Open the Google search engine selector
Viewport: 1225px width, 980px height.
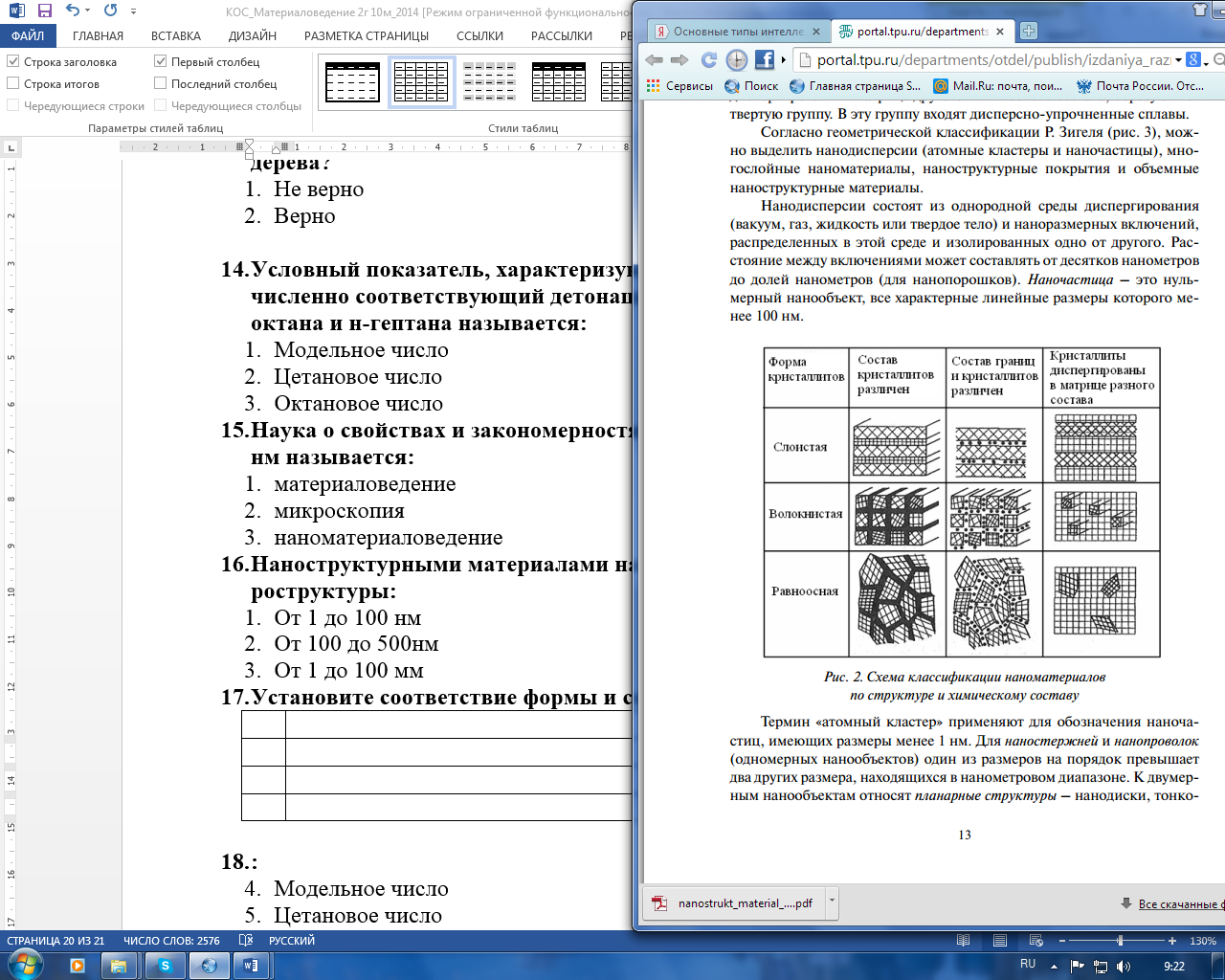click(1198, 59)
